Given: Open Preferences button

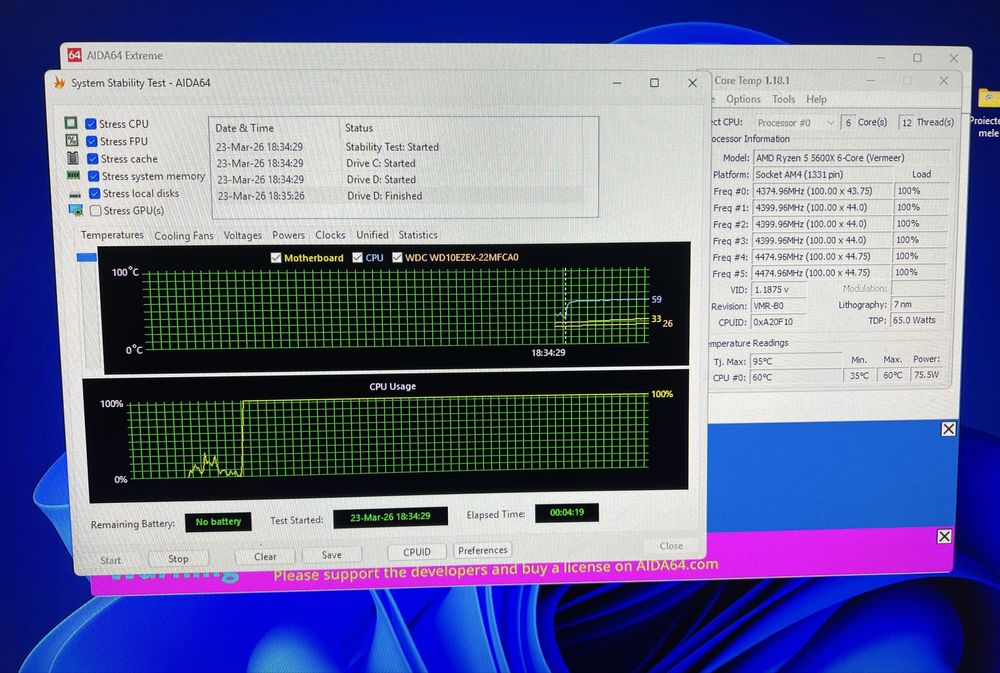Looking at the screenshot, I should 483,550.
